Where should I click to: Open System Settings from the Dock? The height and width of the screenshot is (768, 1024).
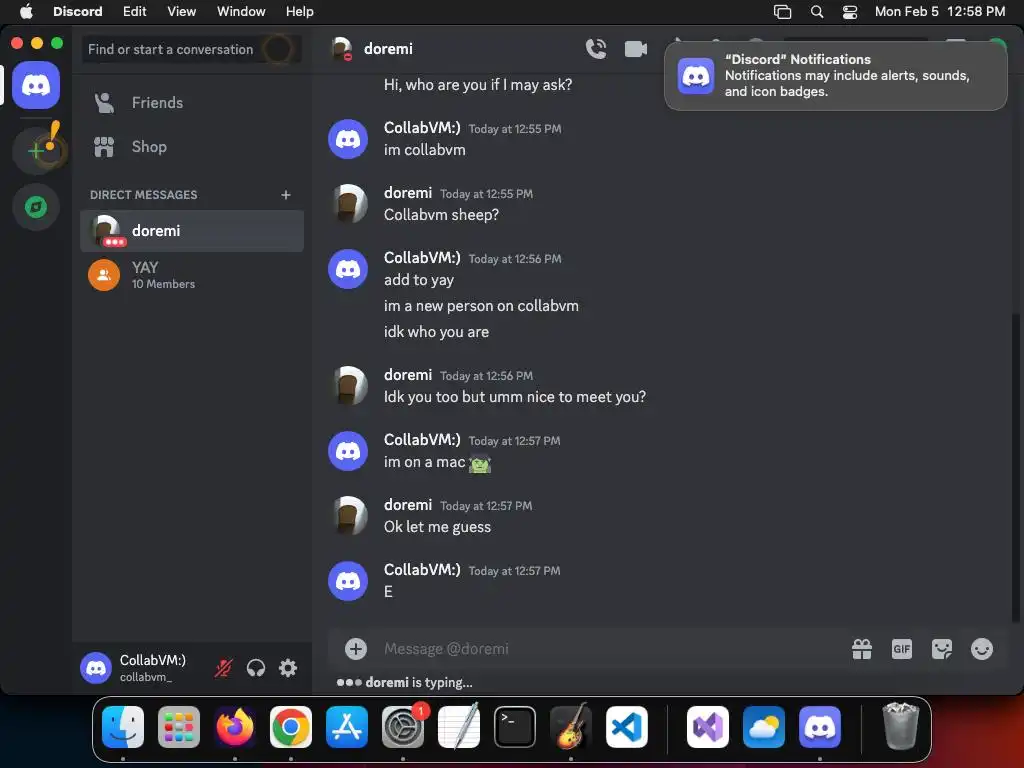(x=403, y=727)
